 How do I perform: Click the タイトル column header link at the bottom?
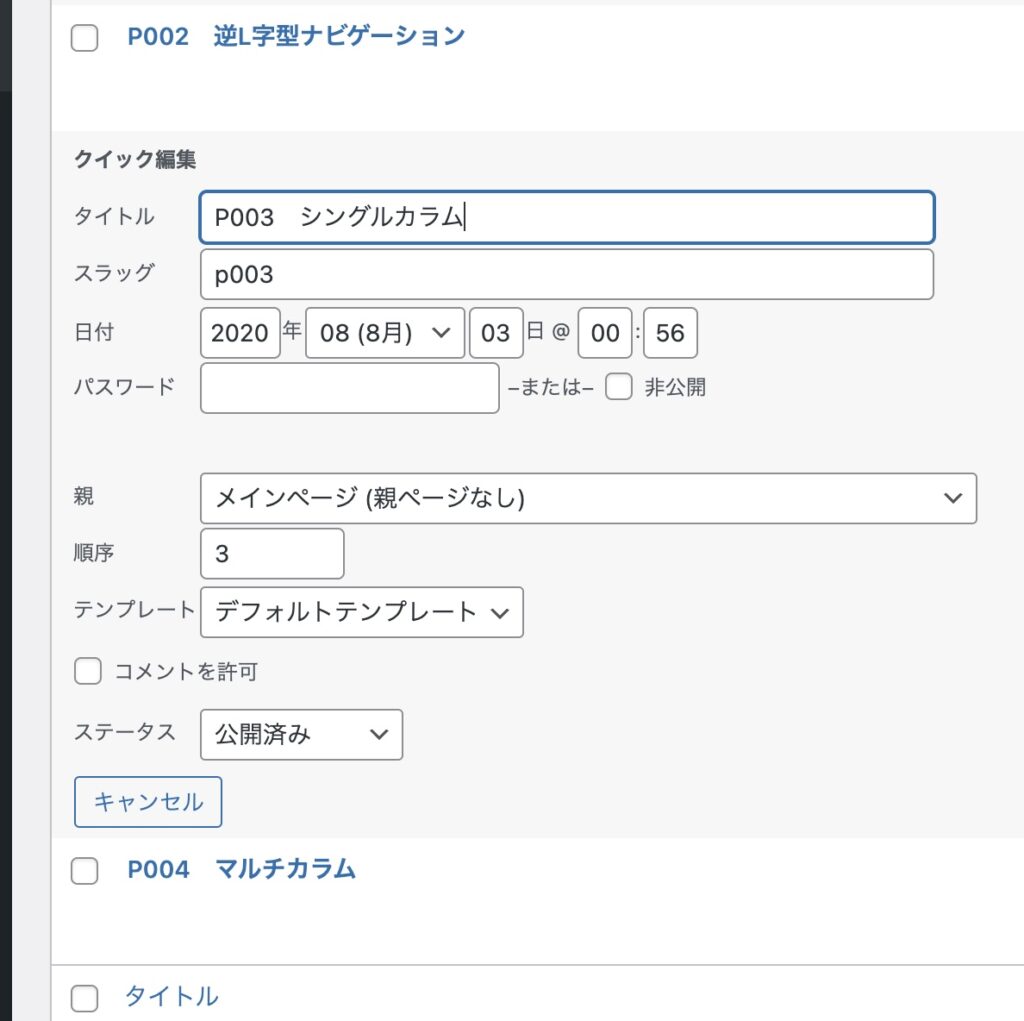click(x=171, y=996)
